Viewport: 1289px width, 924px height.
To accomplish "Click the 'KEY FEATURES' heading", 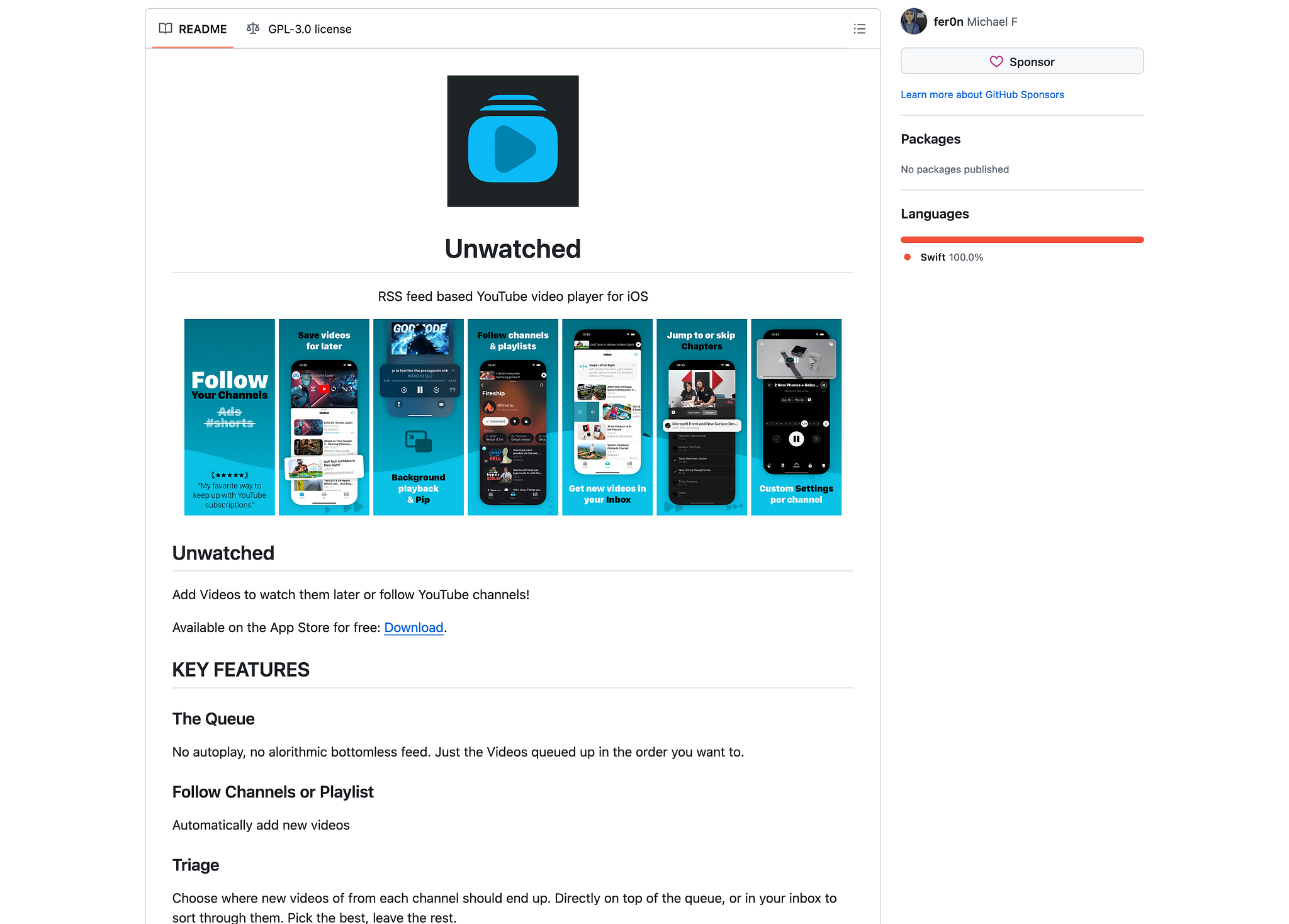I will coord(241,670).
